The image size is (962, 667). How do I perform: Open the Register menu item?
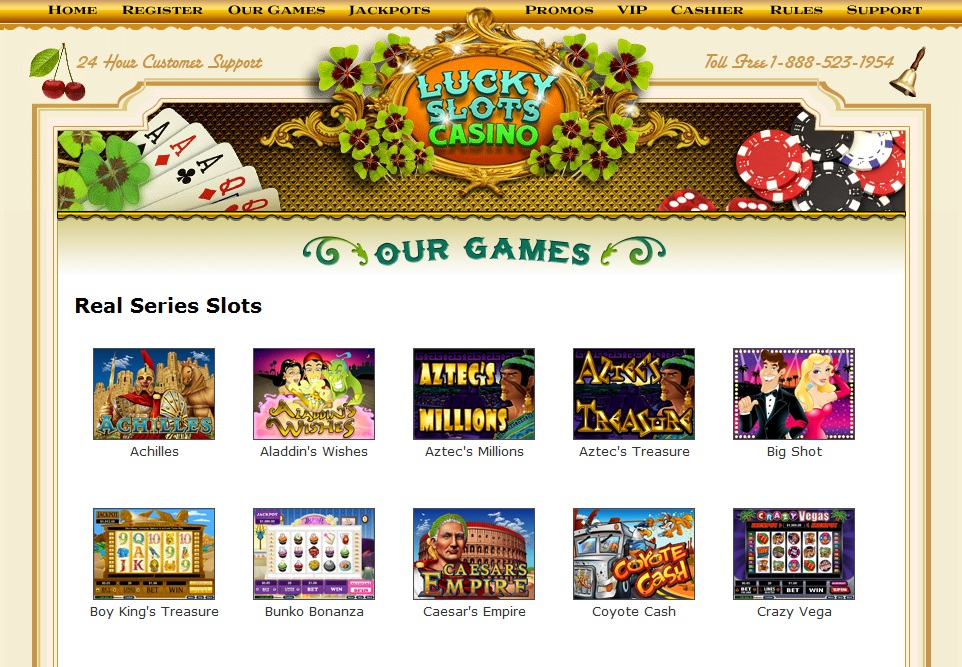coord(163,10)
